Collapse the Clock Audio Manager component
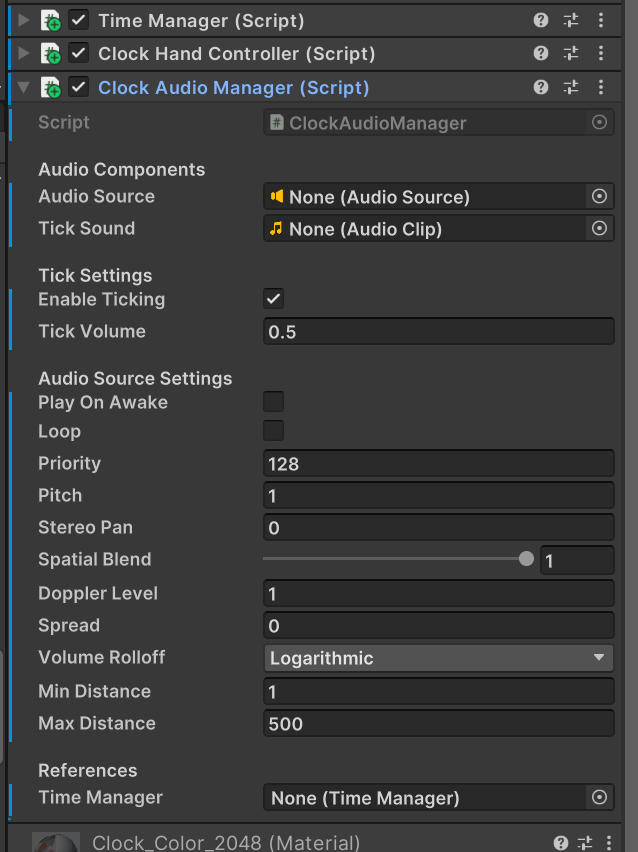638x852 pixels. pos(23,87)
